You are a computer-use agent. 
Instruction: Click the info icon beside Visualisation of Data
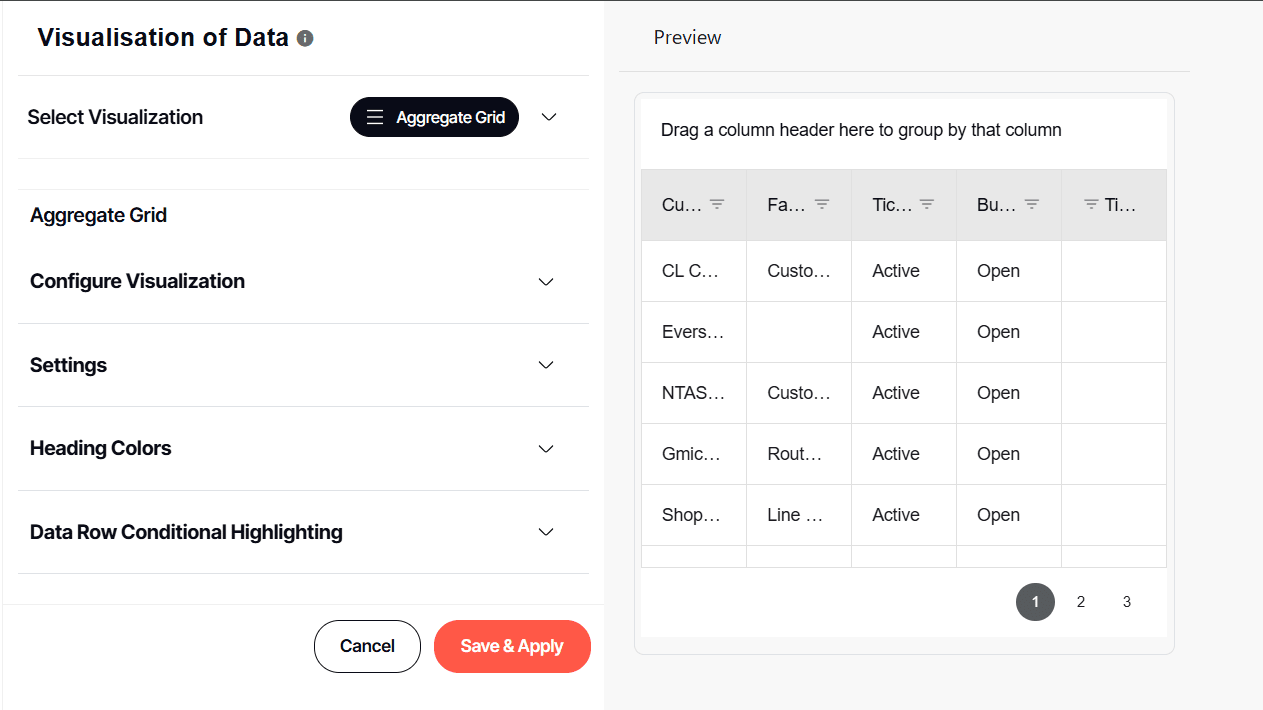pos(305,38)
